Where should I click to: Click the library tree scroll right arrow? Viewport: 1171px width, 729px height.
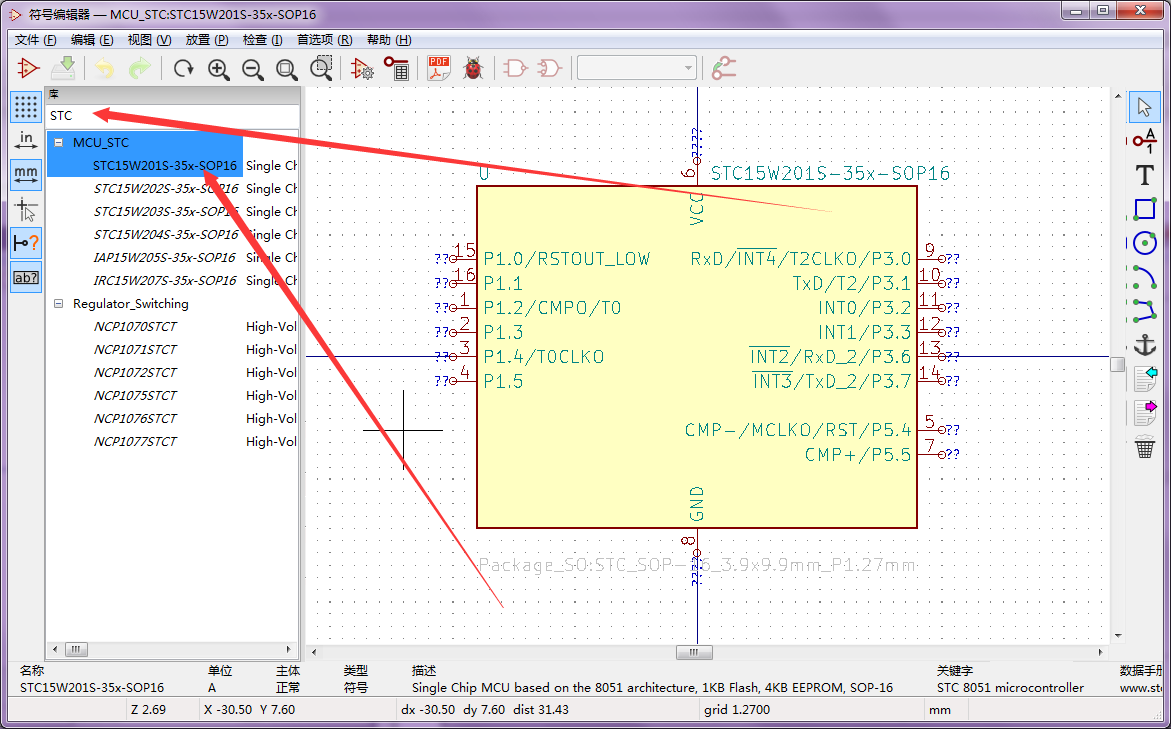[289, 650]
